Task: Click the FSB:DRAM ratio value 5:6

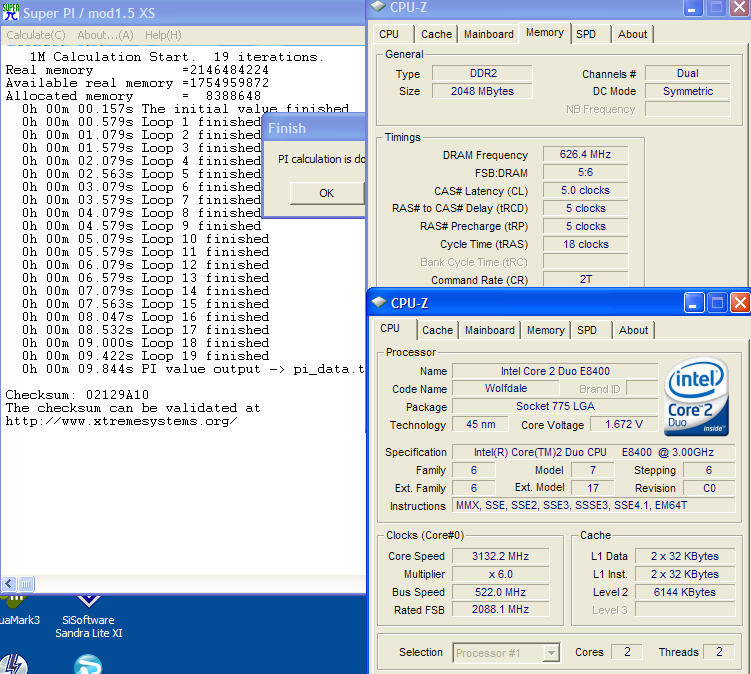Action: [x=585, y=172]
